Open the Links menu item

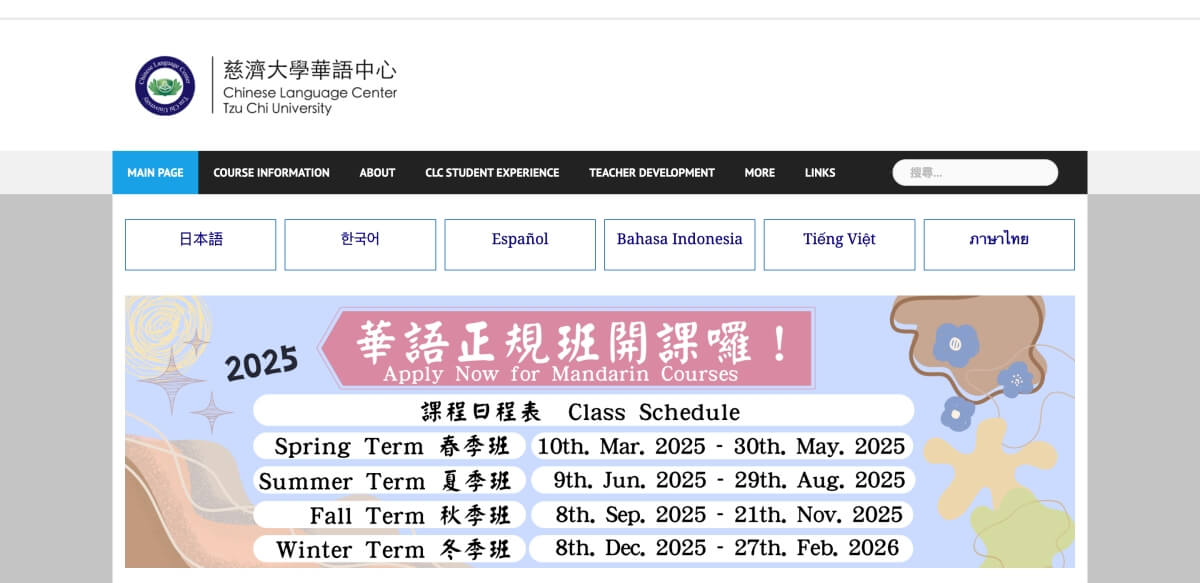tap(819, 173)
